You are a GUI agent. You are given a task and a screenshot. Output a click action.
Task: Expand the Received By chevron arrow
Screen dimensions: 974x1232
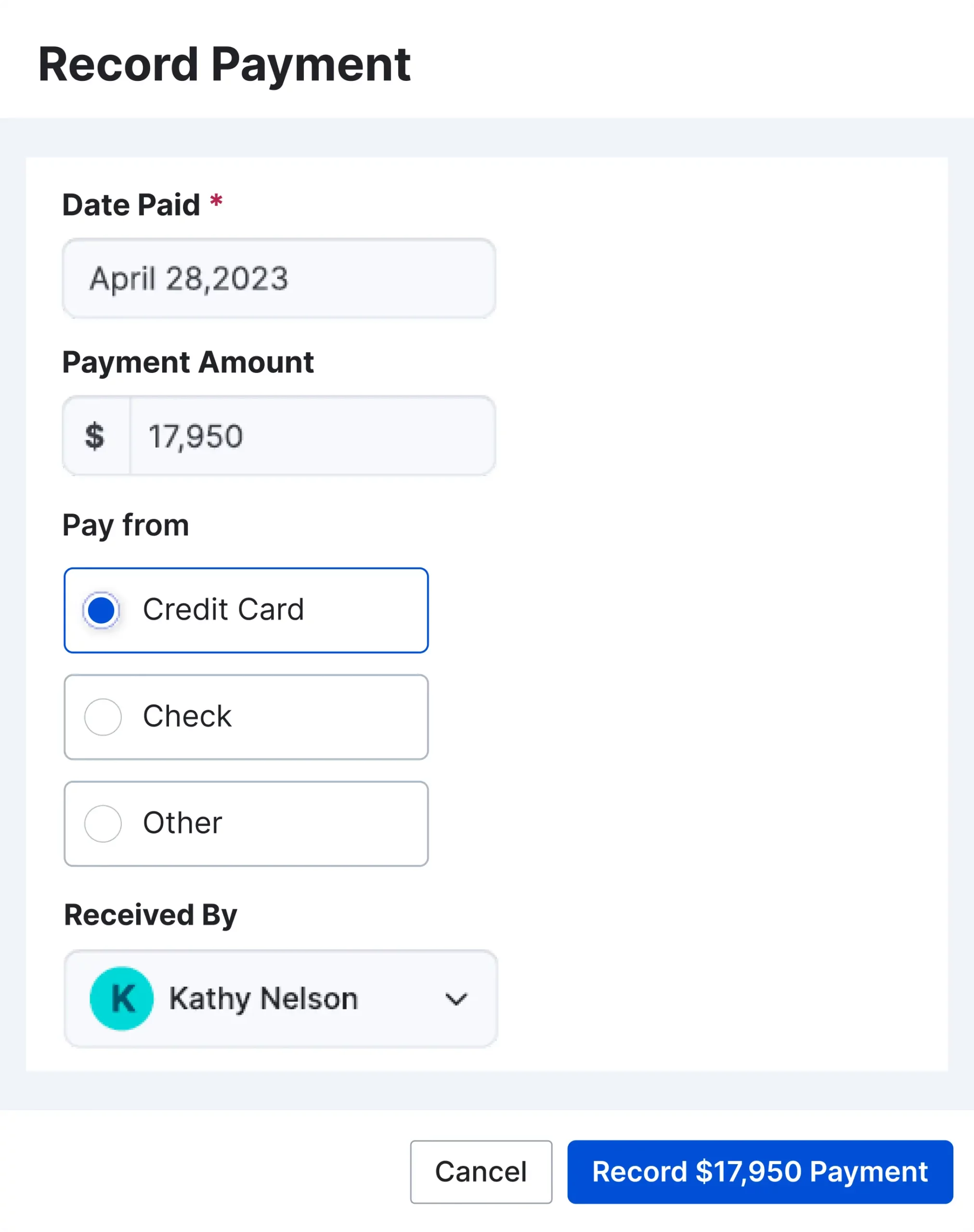click(x=455, y=999)
